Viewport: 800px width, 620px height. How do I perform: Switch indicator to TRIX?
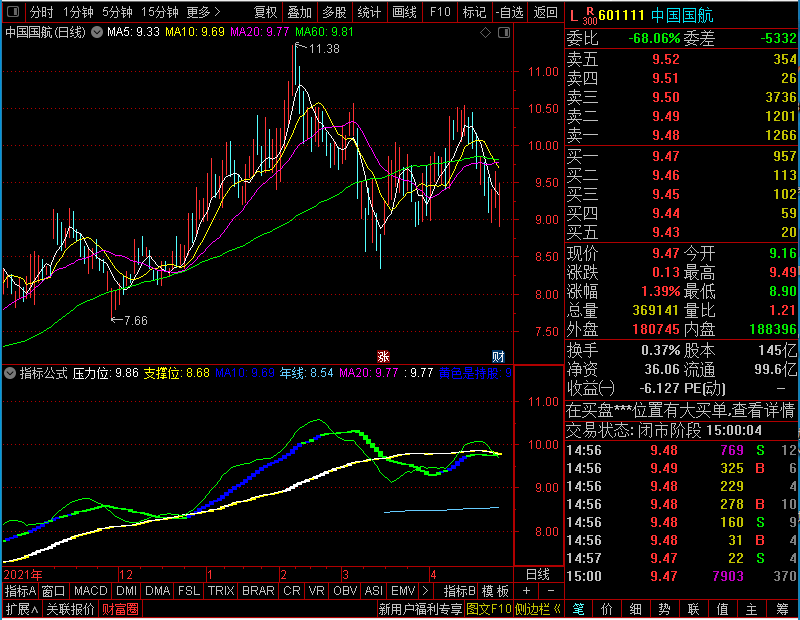click(x=221, y=591)
